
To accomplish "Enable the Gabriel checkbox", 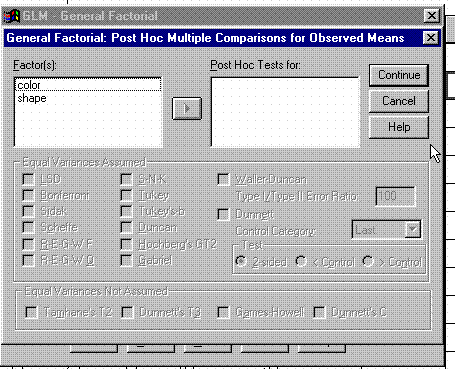I will pyautogui.click(x=126, y=260).
